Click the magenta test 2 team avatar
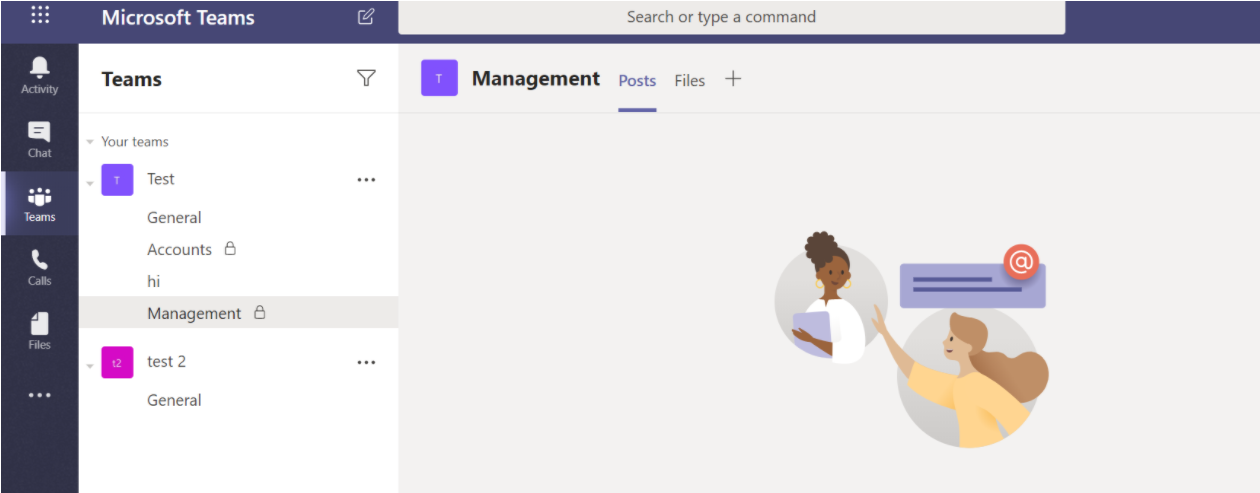The image size is (1260, 493). tap(117, 362)
